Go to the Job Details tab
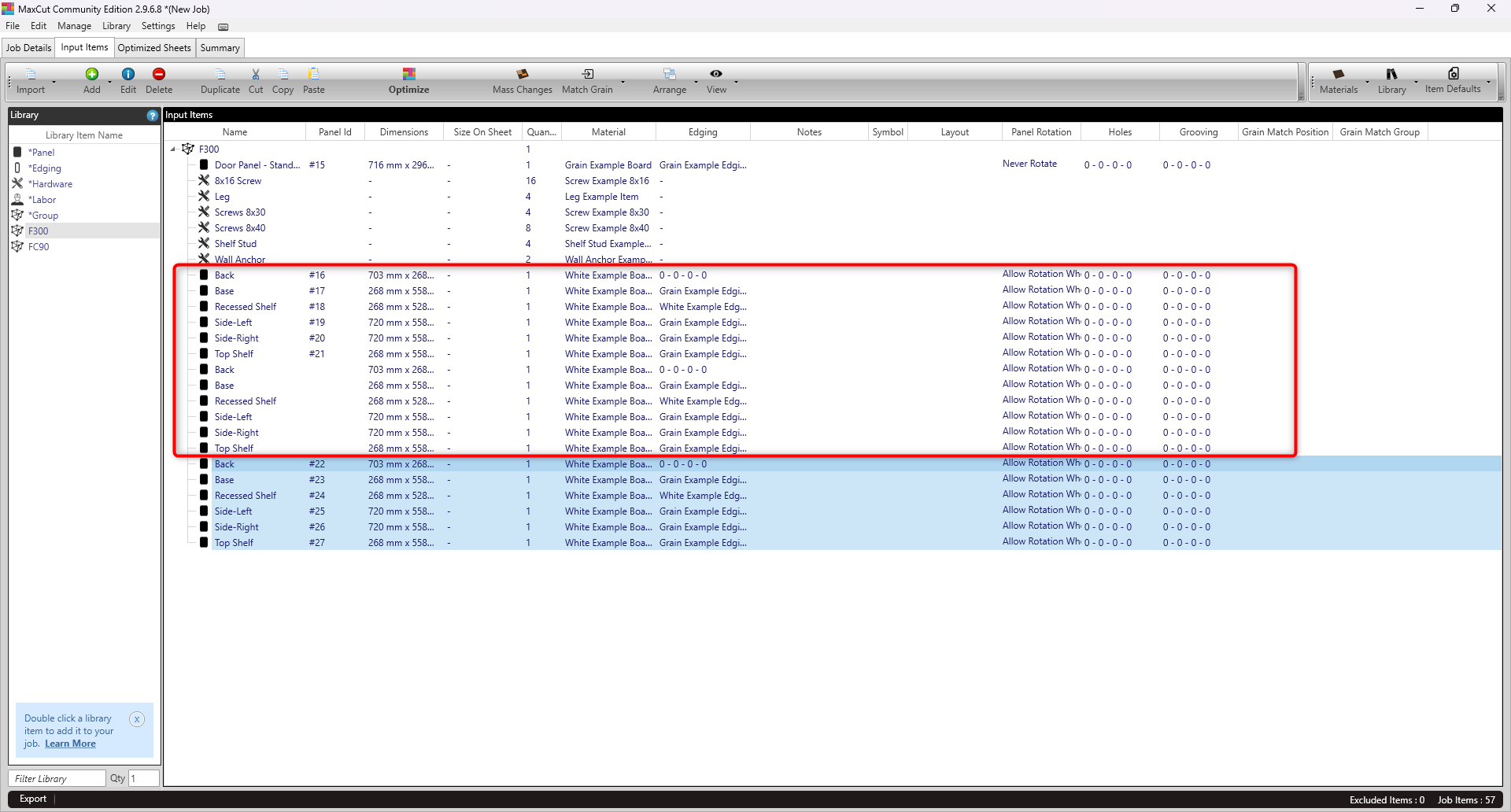This screenshot has height=812, width=1511. tap(29, 48)
